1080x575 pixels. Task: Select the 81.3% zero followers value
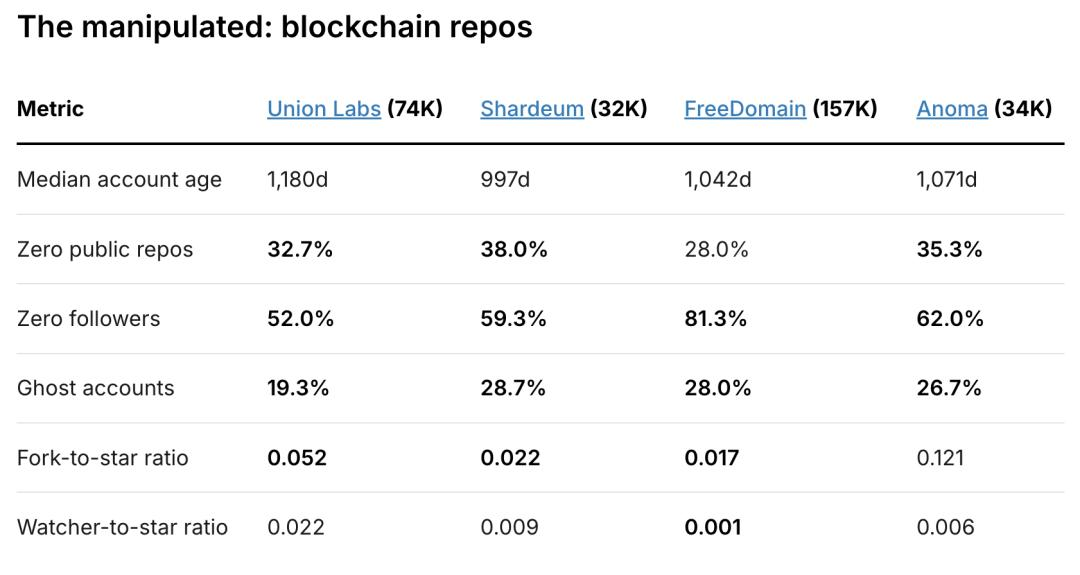pyautogui.click(x=717, y=319)
